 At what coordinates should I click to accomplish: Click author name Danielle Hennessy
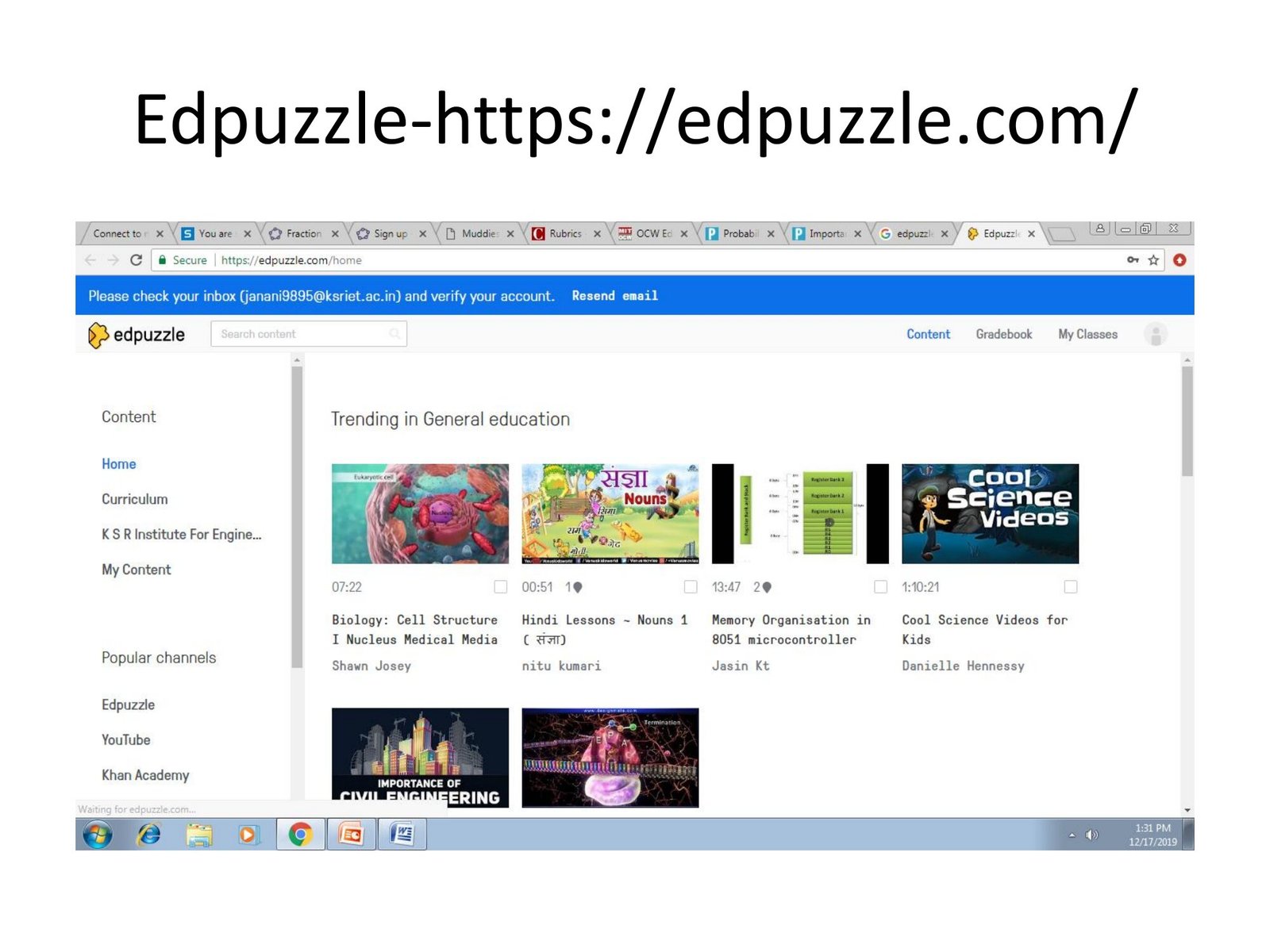[x=963, y=666]
